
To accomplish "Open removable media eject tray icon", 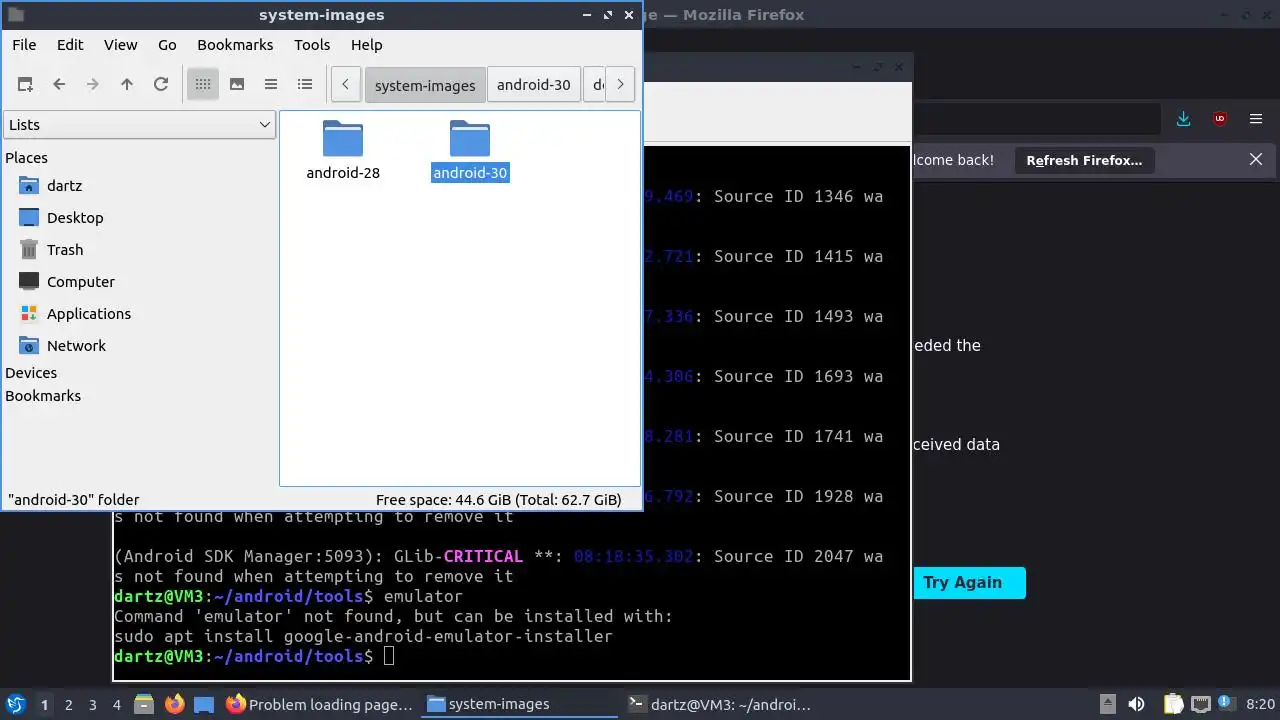I will tap(1108, 705).
